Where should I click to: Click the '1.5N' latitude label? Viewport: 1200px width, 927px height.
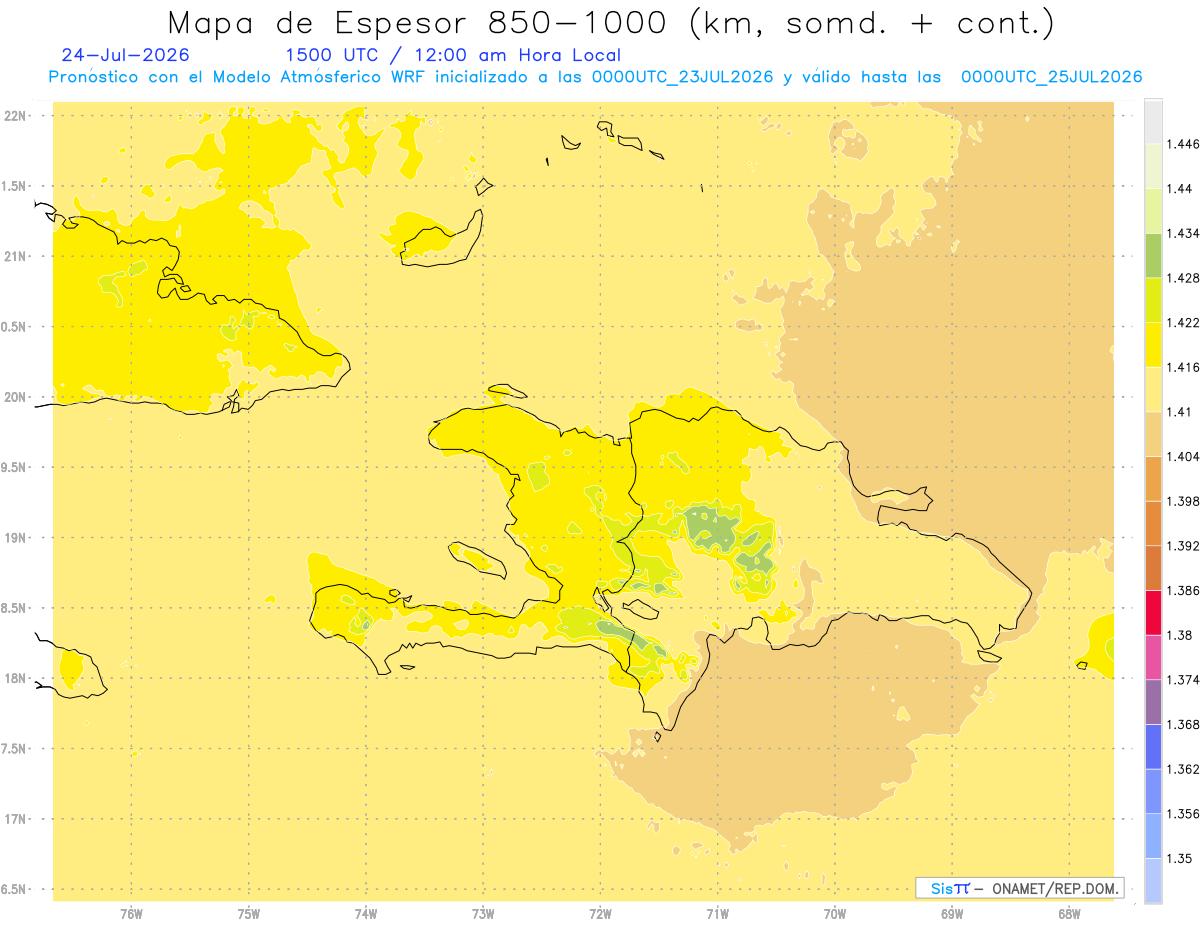coord(15,187)
